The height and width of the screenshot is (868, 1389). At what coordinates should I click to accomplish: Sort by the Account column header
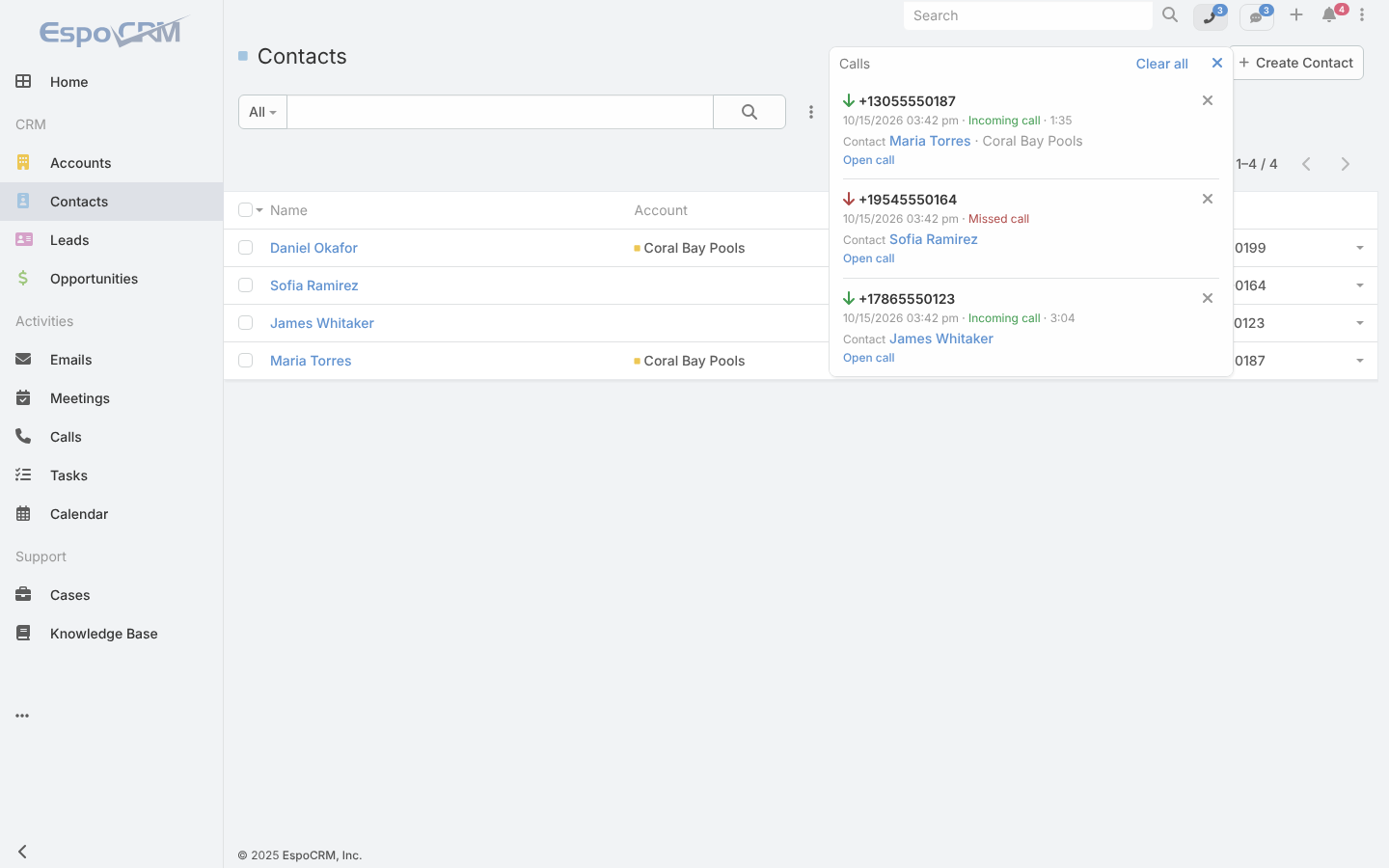click(661, 210)
